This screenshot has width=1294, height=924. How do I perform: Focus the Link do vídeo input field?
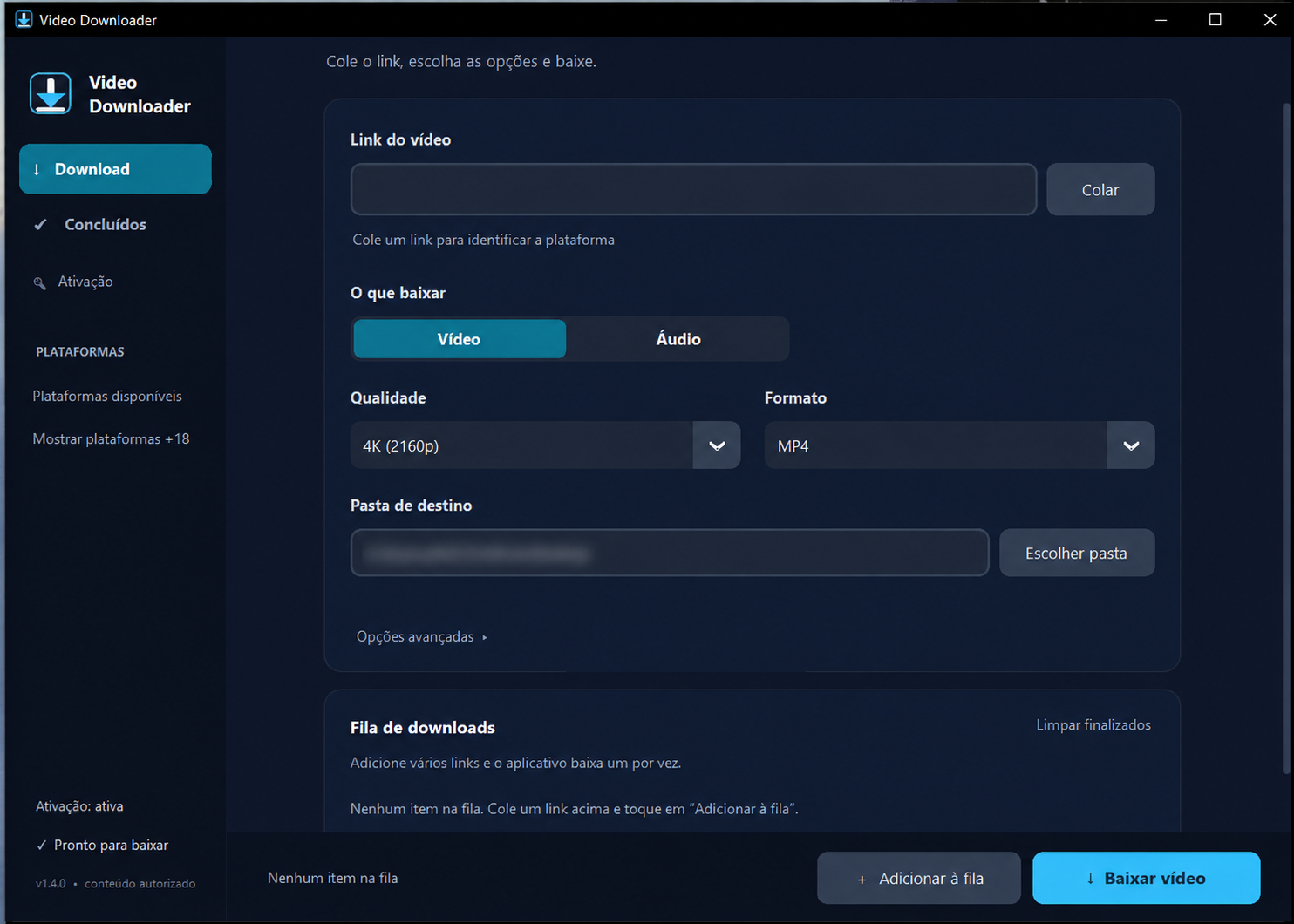click(693, 189)
